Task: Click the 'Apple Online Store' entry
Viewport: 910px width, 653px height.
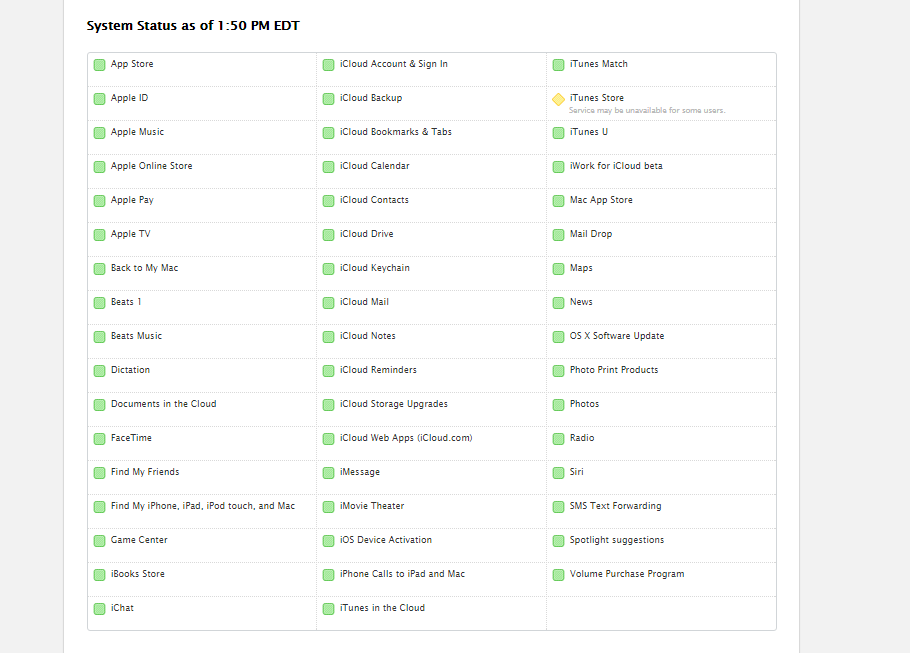Action: 151,166
